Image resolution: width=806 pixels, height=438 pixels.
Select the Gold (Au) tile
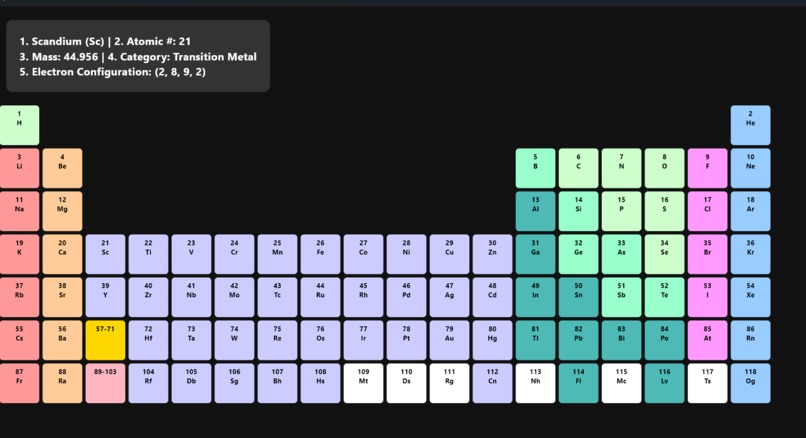click(x=449, y=340)
